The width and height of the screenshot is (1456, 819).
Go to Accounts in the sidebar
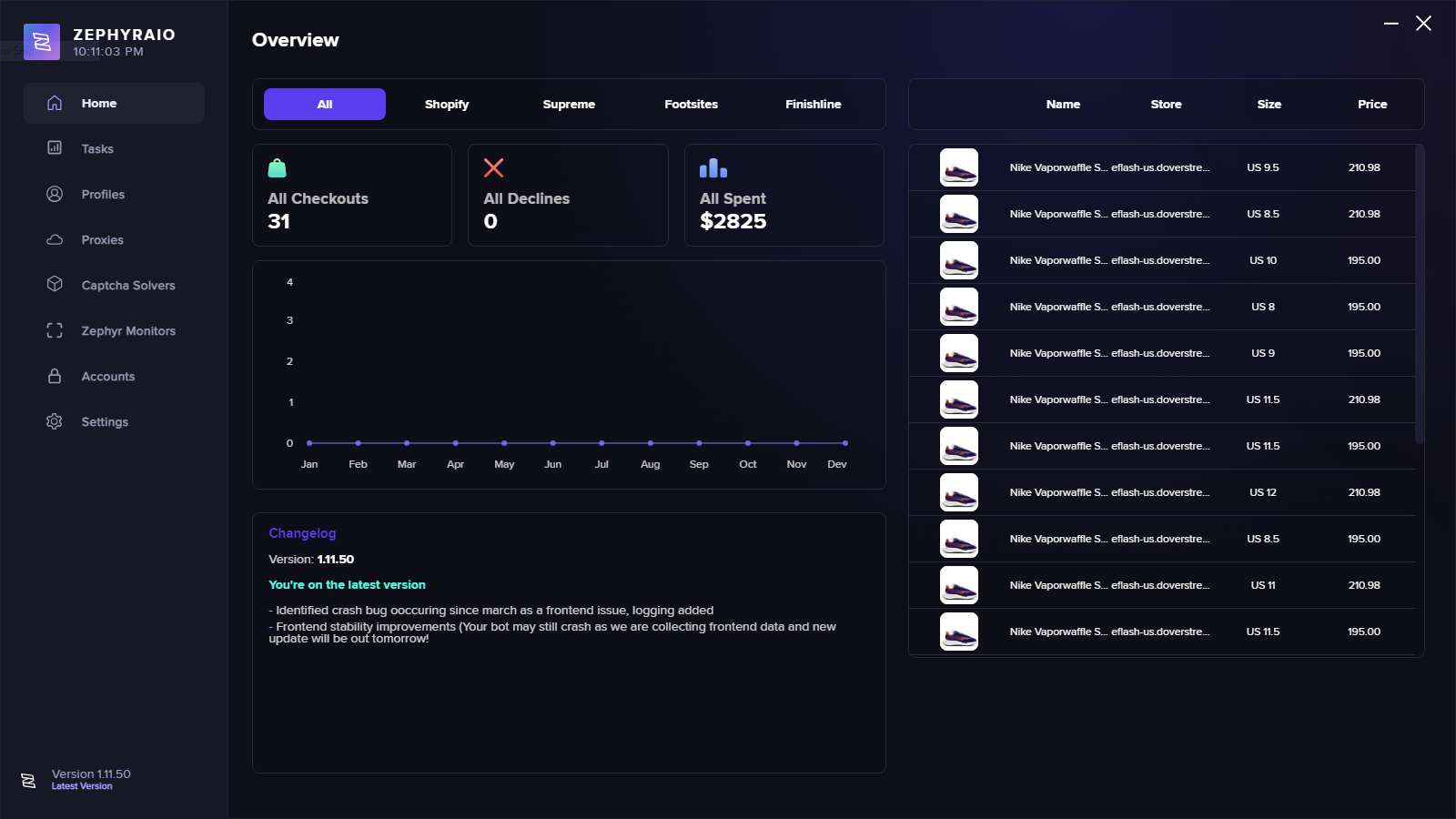click(108, 376)
